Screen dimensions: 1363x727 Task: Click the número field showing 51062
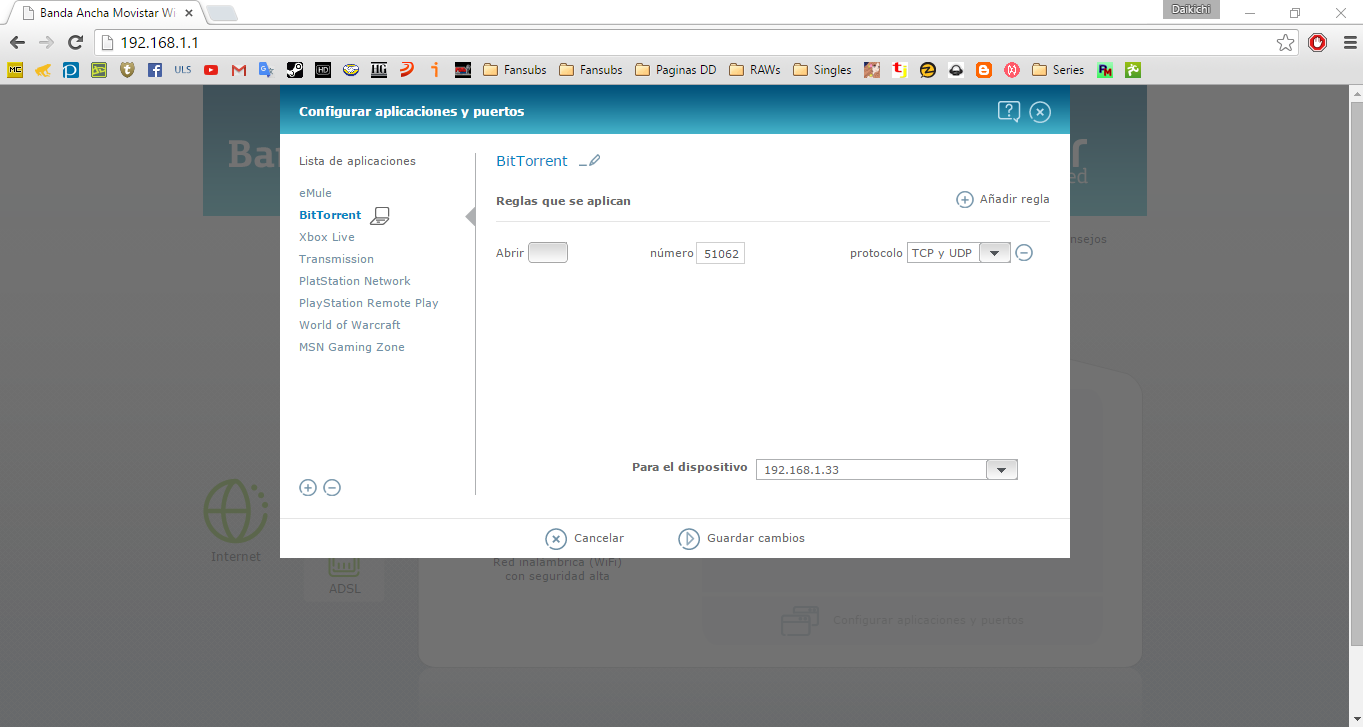tap(720, 253)
